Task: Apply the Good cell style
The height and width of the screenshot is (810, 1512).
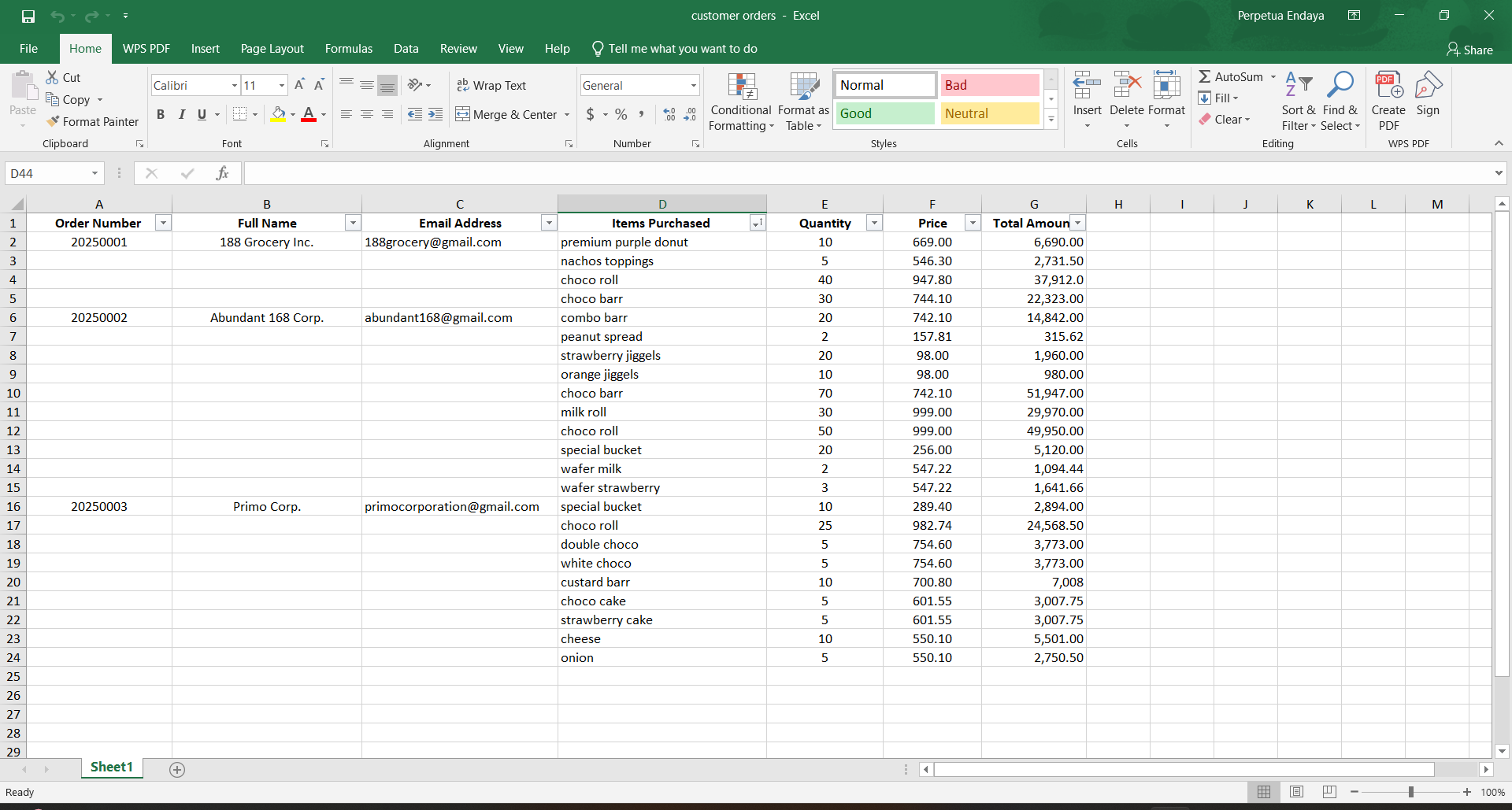Action: point(884,113)
